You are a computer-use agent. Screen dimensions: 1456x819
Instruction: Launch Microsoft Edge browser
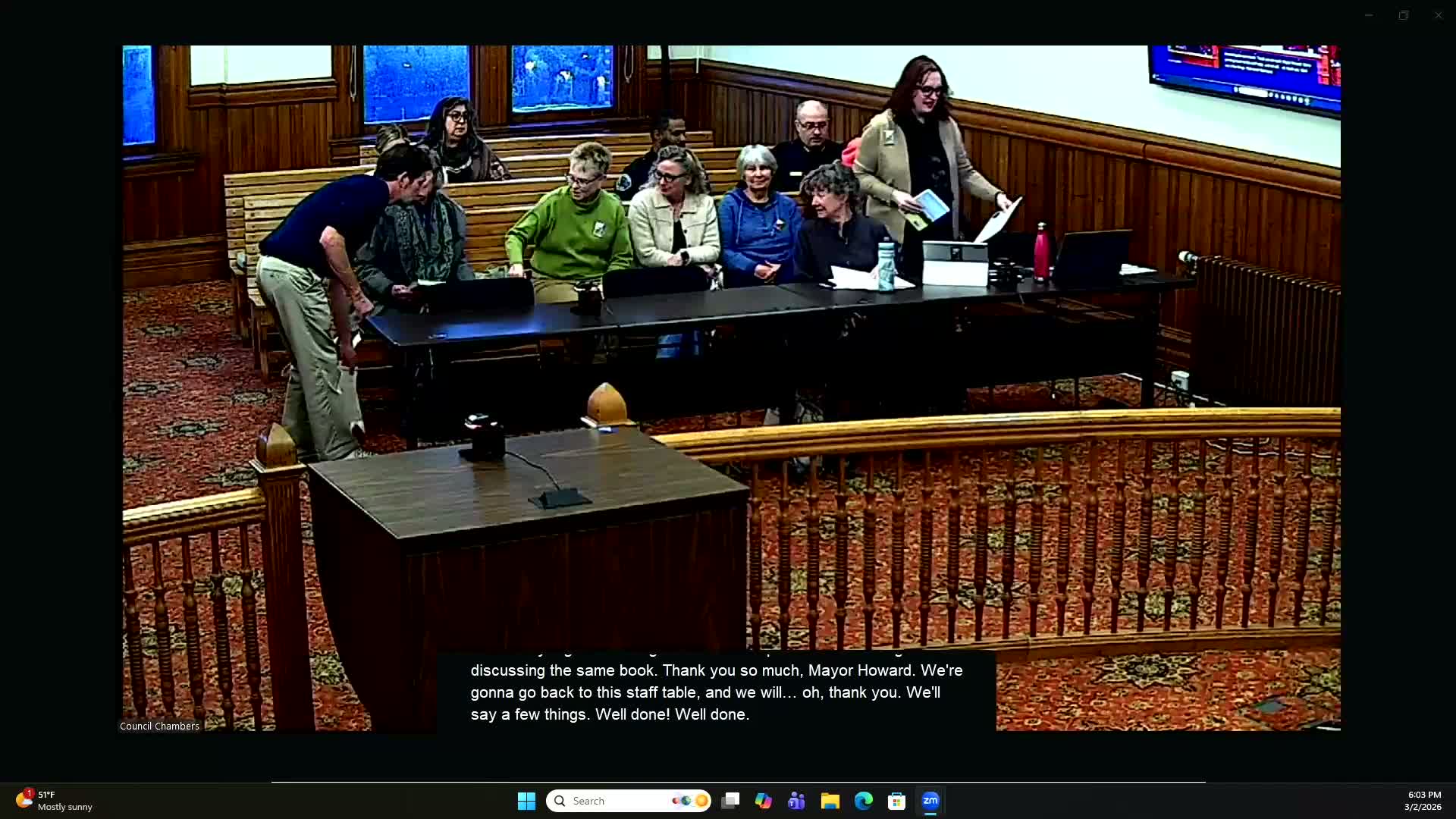[x=863, y=801]
